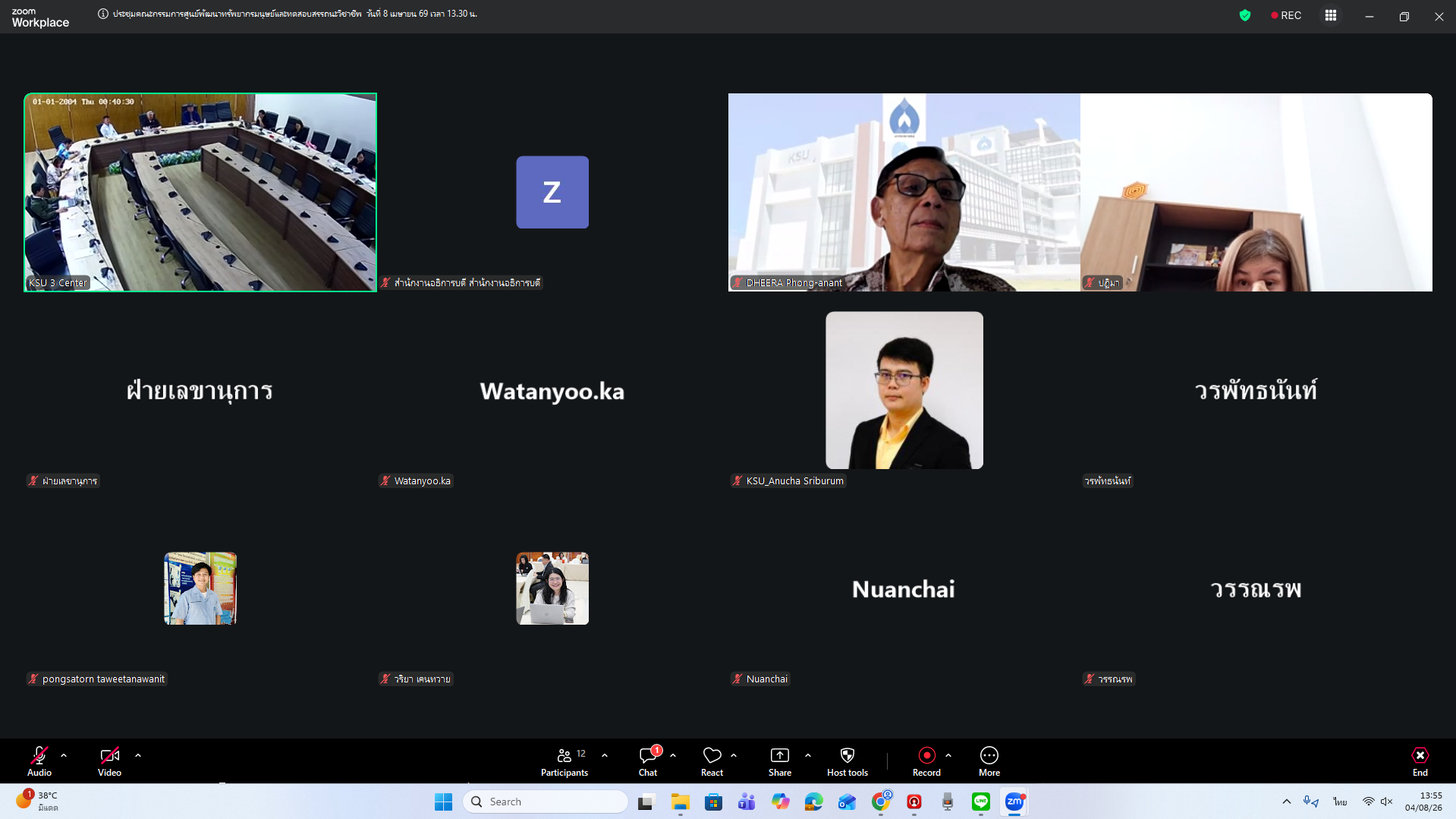The image size is (1456, 819).
Task: Expand the Share options arrow
Action: tap(808, 755)
